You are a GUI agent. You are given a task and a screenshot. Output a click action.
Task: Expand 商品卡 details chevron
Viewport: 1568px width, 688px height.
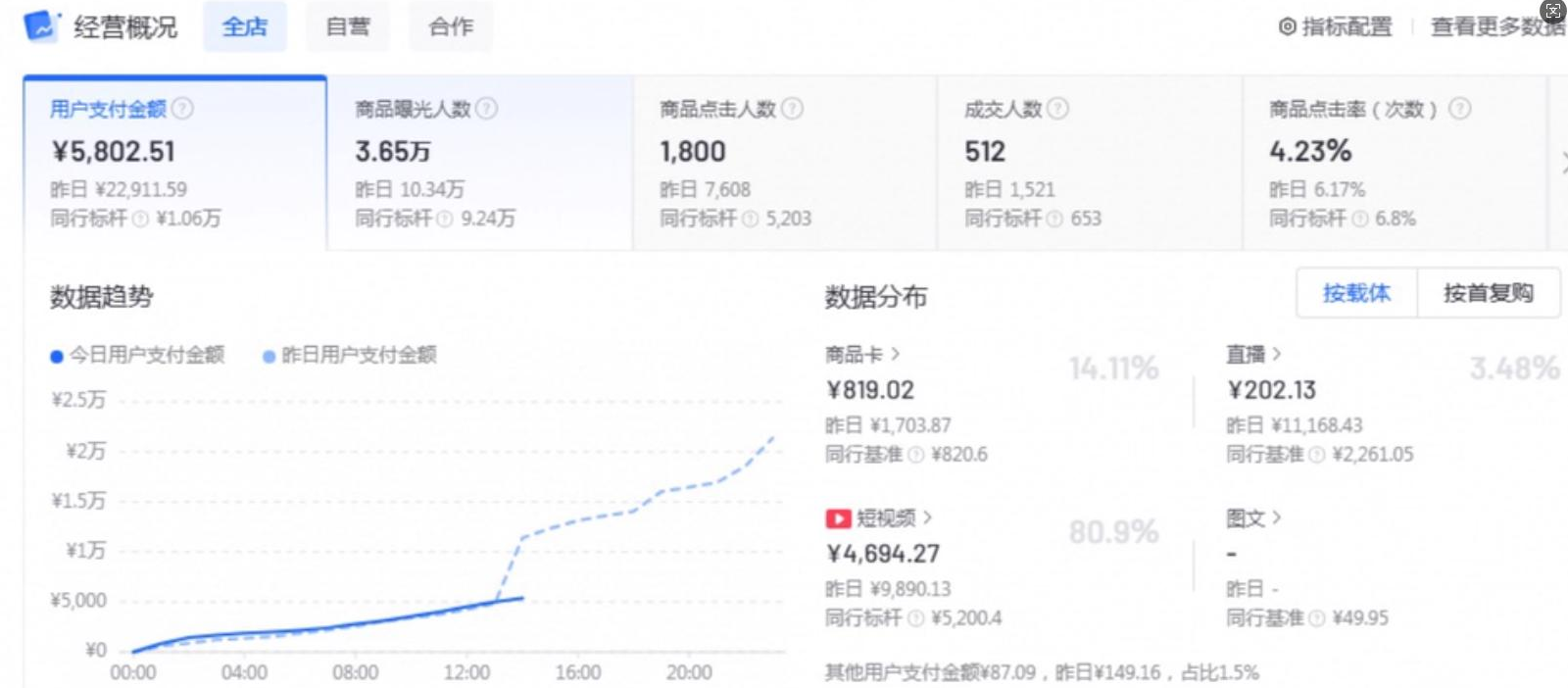click(x=896, y=354)
